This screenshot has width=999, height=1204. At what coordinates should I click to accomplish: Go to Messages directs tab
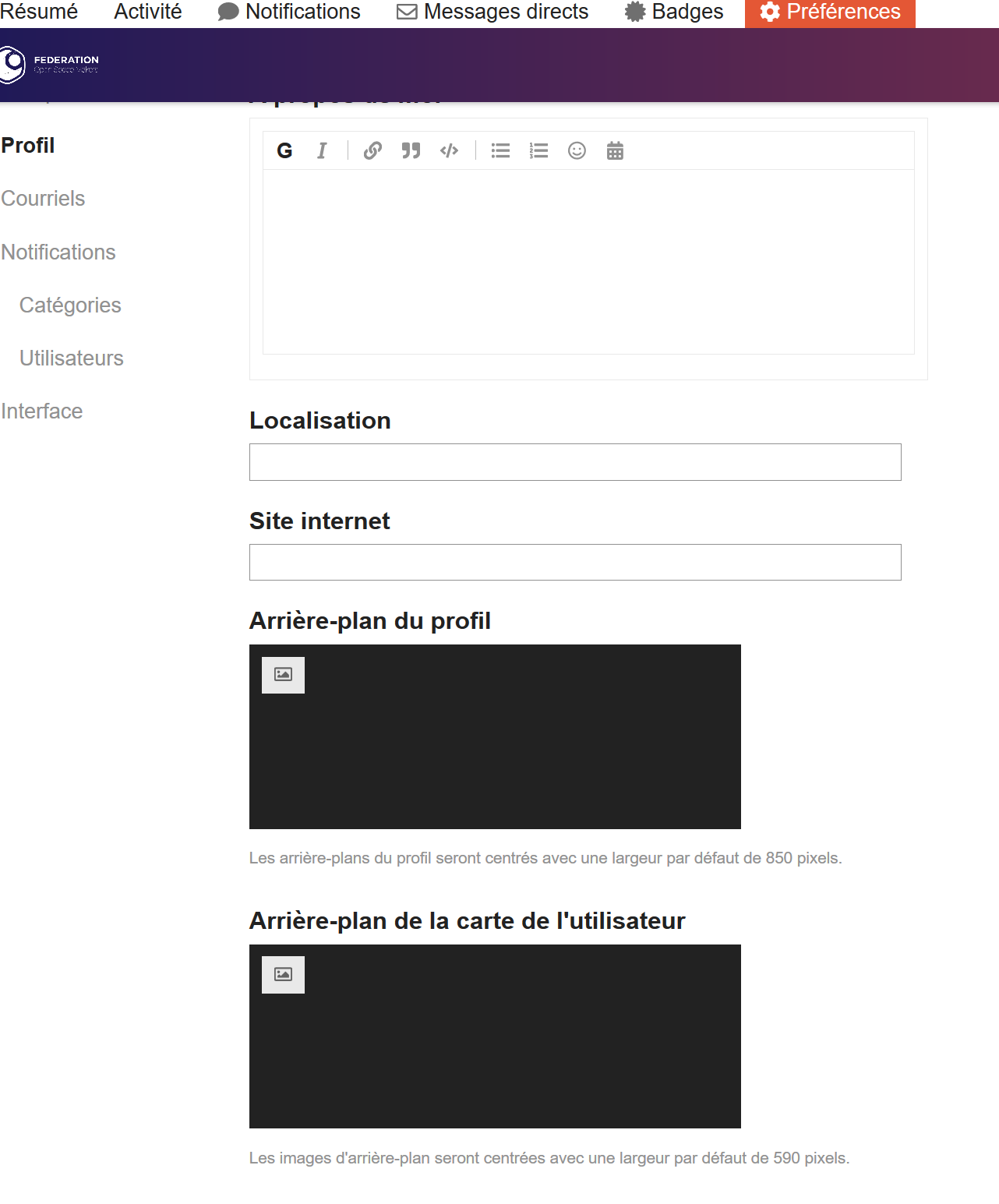[x=492, y=12]
